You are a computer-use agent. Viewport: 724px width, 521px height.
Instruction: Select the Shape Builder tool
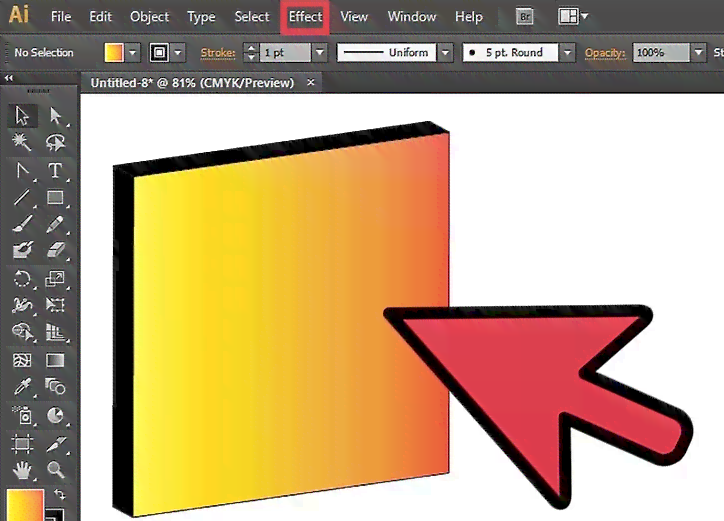(22, 332)
